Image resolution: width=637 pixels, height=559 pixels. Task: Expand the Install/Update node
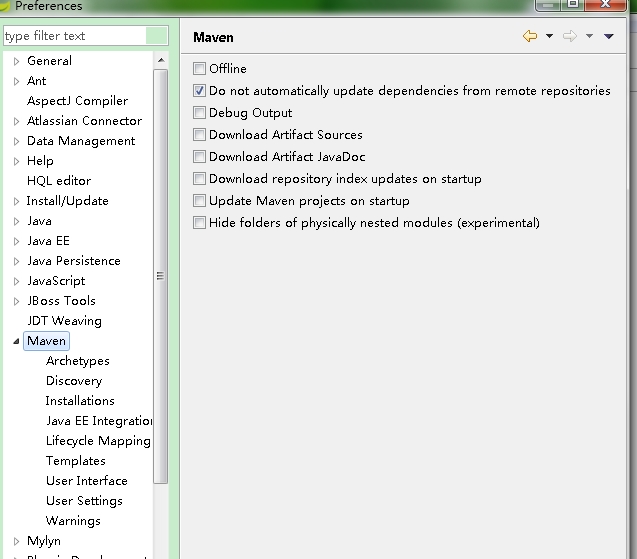point(16,201)
